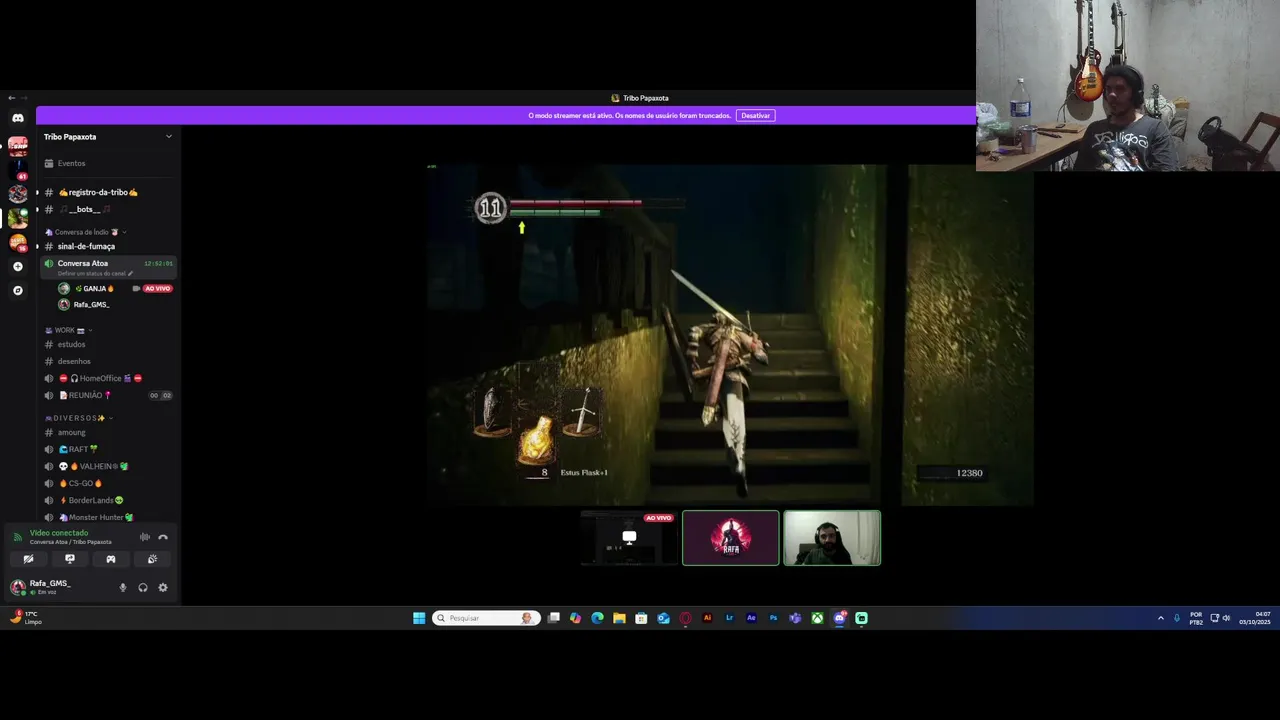Disconnect from voice with the hang-up icon
This screenshot has width=1280, height=720.
point(163,537)
